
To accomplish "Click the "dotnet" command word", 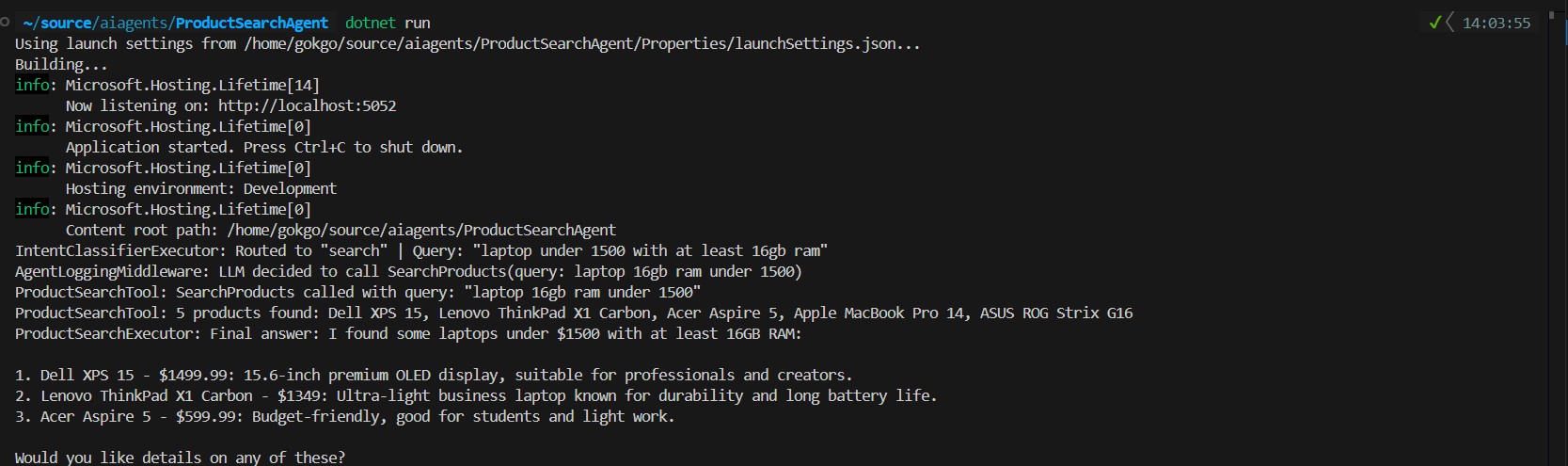I will pos(371,23).
